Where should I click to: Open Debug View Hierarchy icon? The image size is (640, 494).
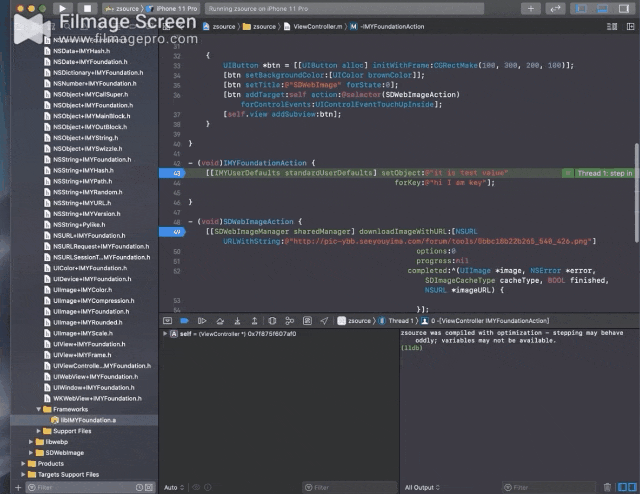[x=272, y=320]
